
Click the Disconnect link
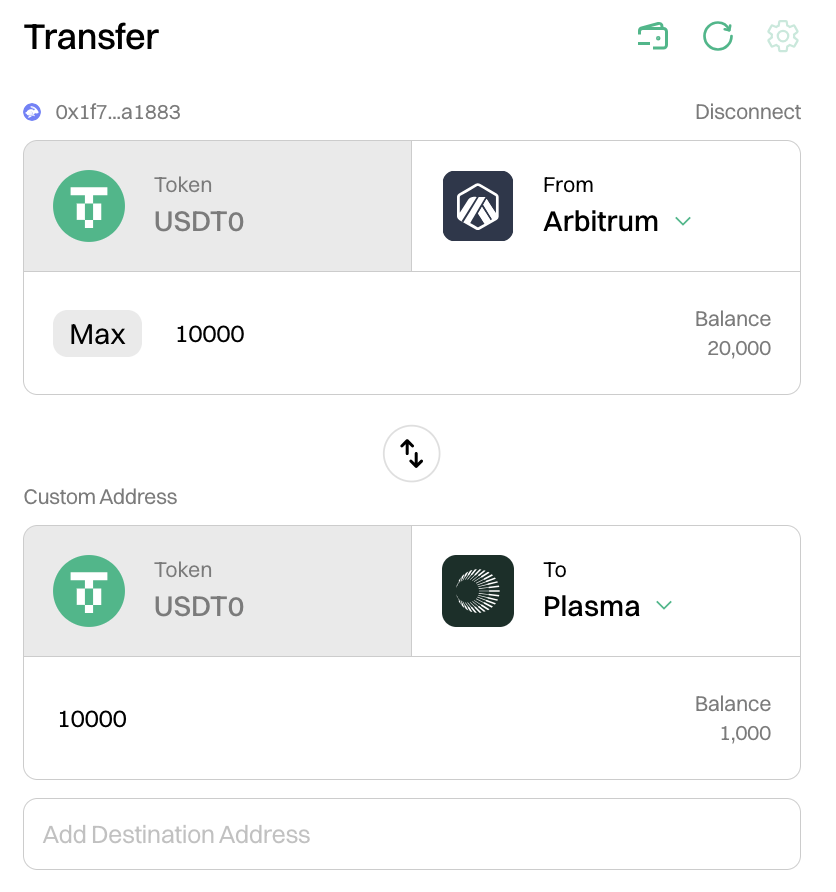748,112
